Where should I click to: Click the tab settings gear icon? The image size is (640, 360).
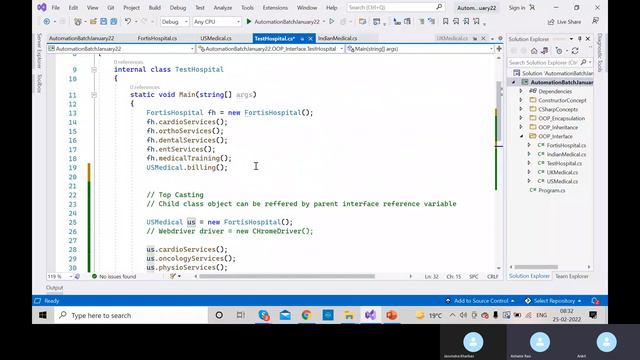coord(500,38)
